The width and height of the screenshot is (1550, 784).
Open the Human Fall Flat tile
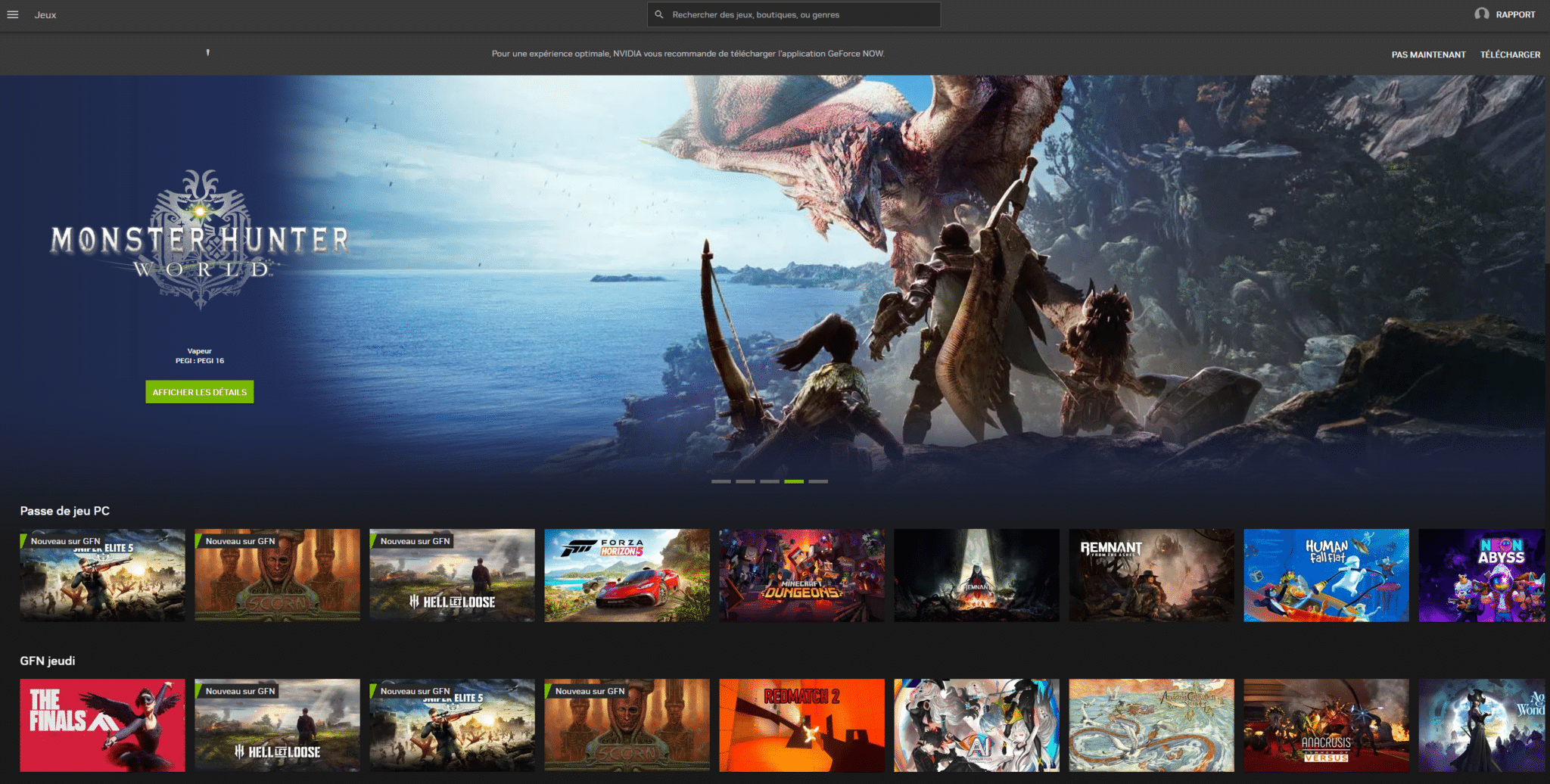pos(1326,575)
